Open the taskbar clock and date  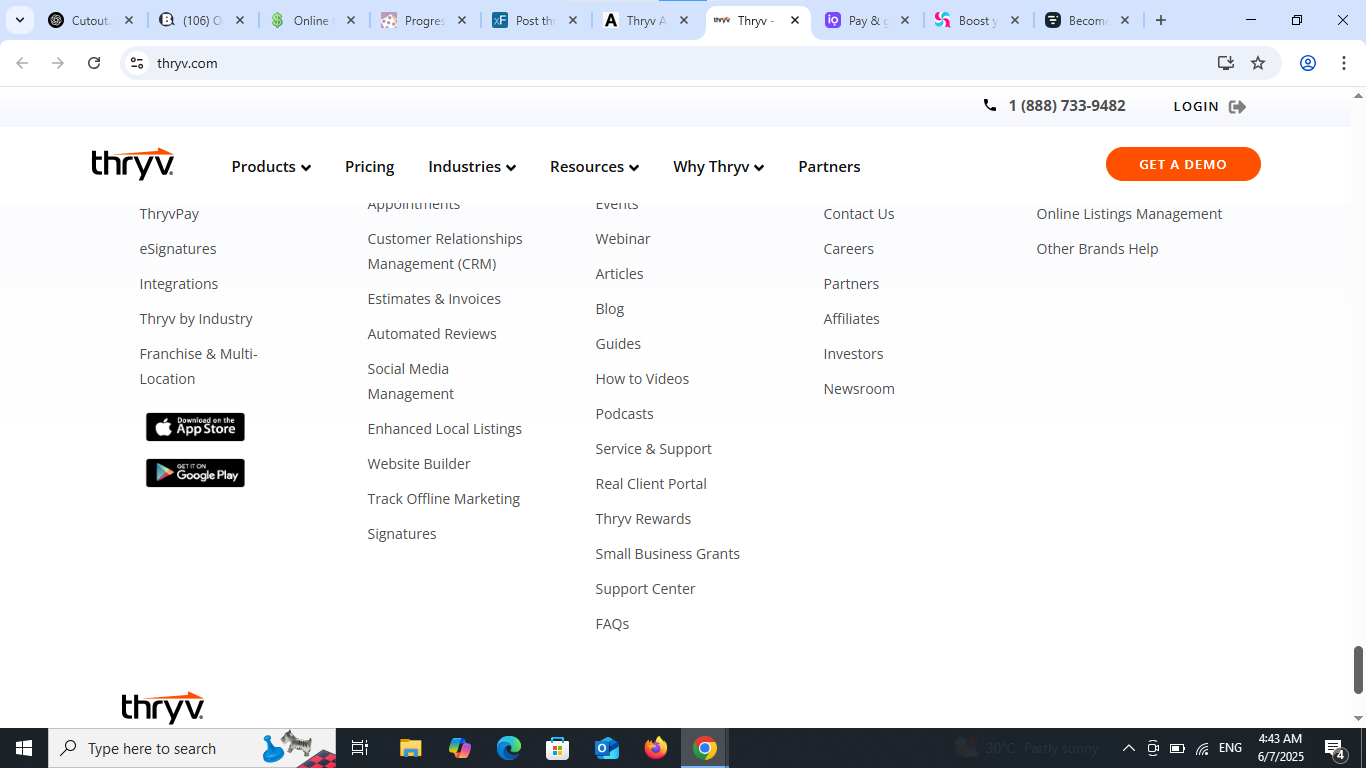(x=1279, y=748)
